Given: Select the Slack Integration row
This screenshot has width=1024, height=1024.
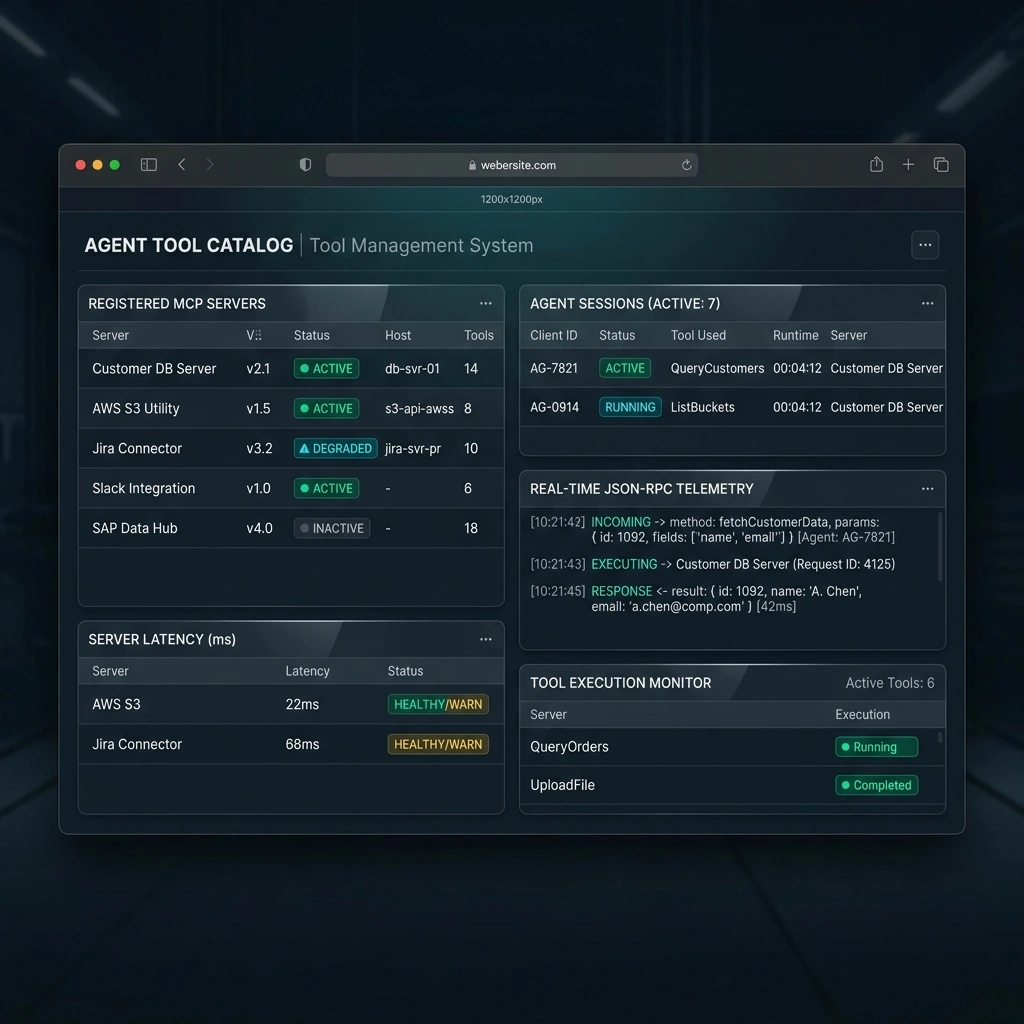Looking at the screenshot, I should (291, 488).
